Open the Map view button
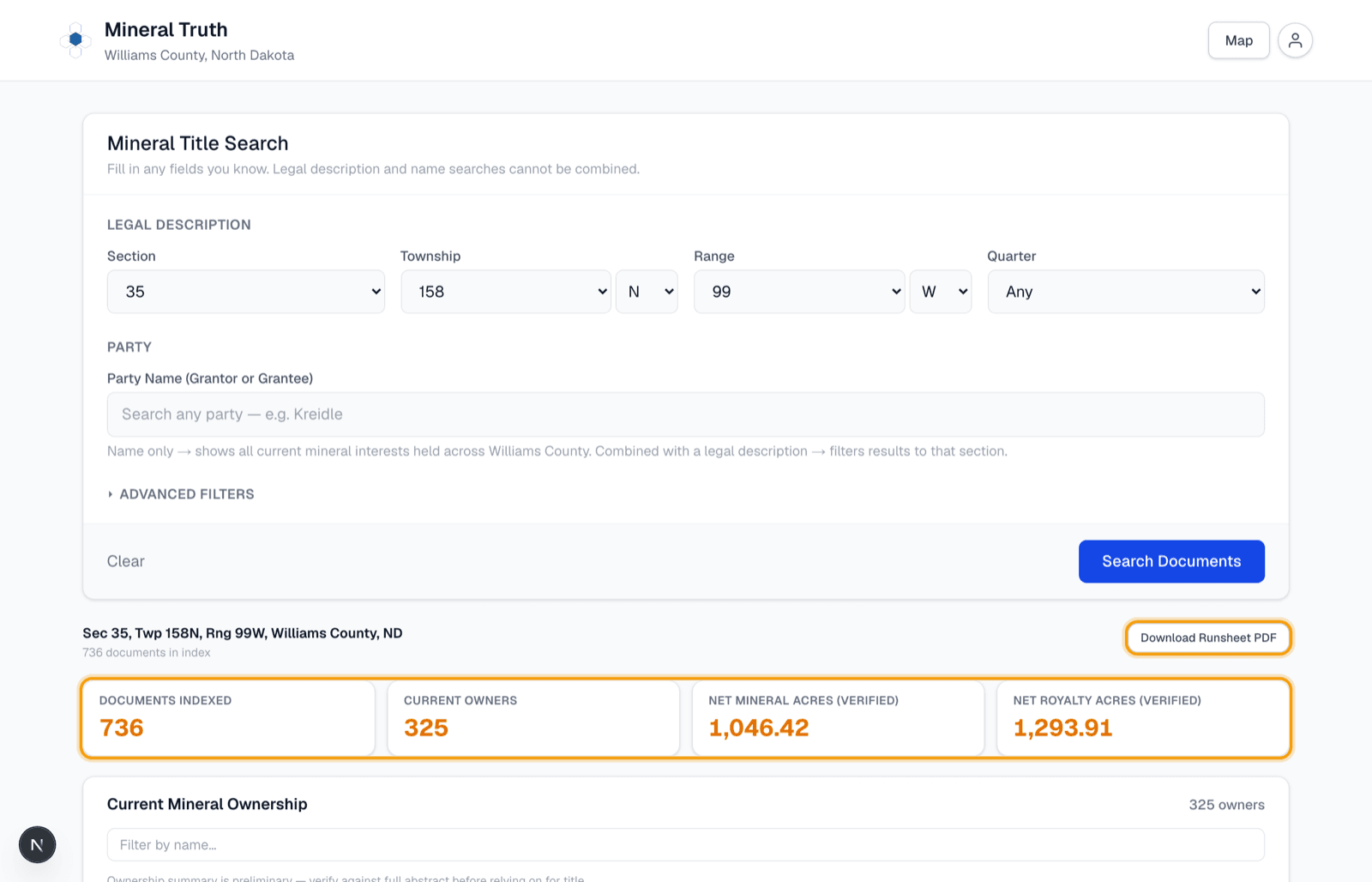Image resolution: width=1372 pixels, height=882 pixels. (1239, 40)
